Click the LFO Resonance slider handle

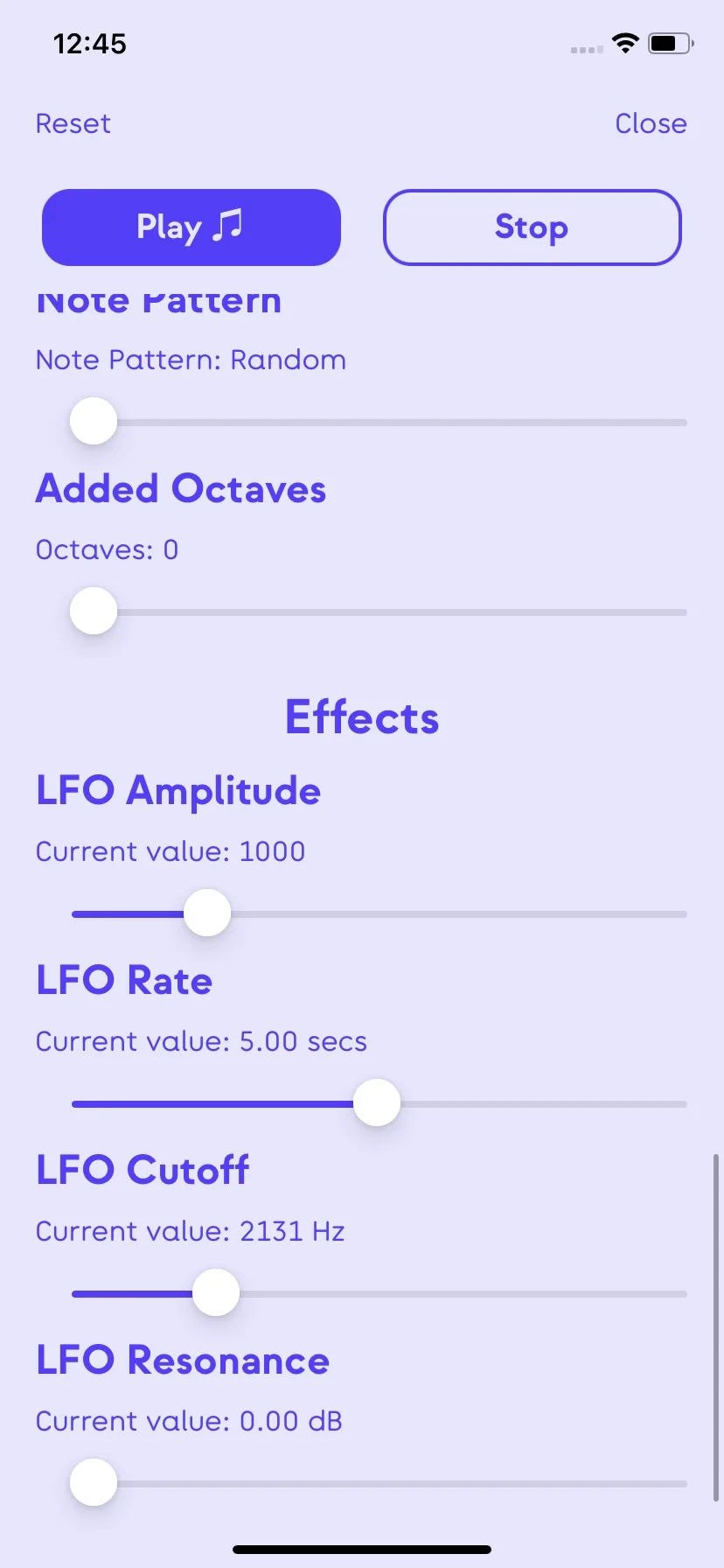[x=94, y=1483]
